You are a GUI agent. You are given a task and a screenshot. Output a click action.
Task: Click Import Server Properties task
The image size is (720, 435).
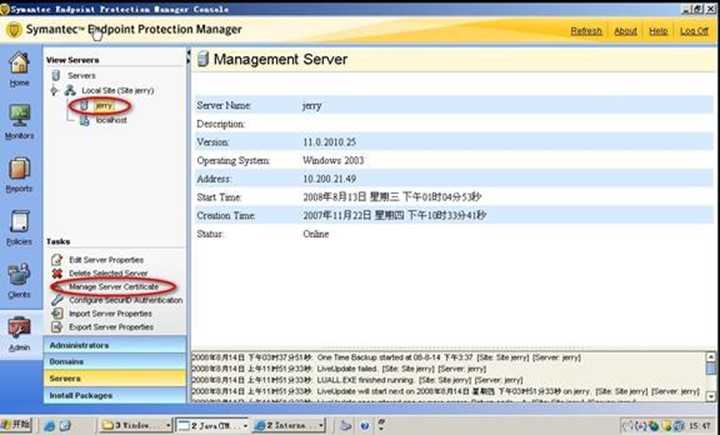(x=110, y=313)
